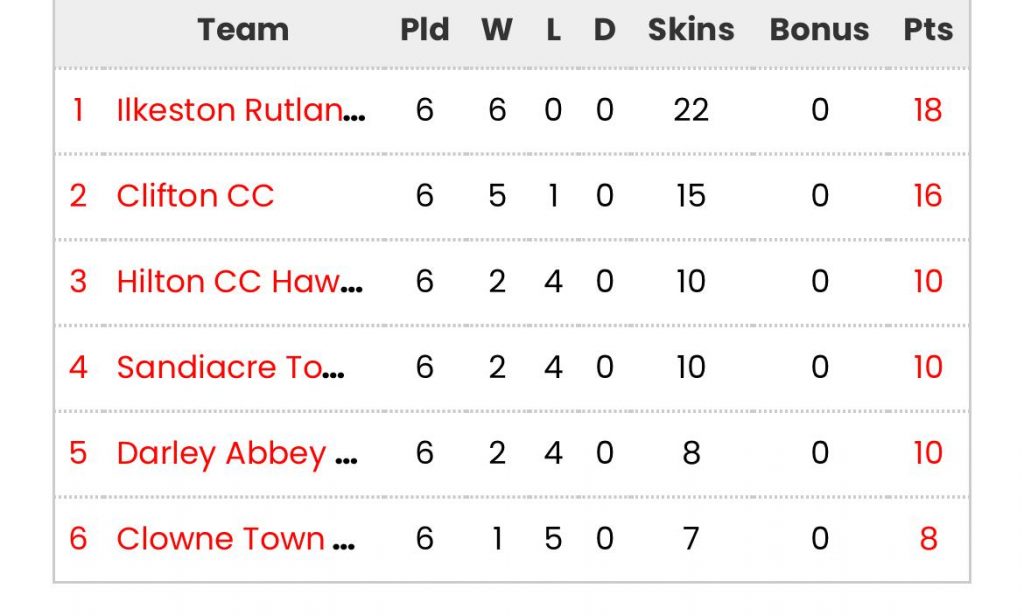1024x616 pixels.
Task: Select Clowne Town's 8 points value
Action: [929, 538]
